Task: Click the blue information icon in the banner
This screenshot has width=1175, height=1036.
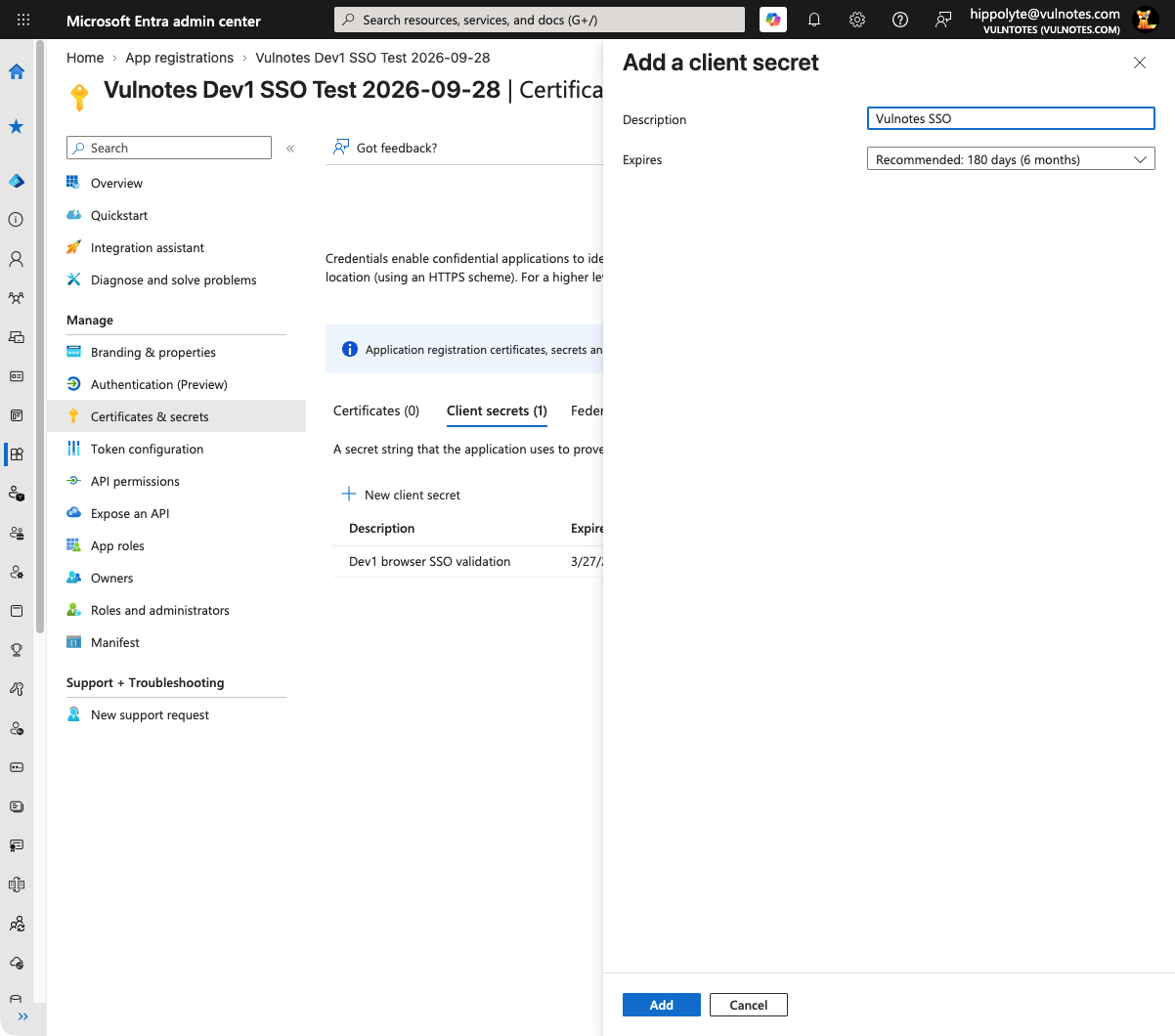Action: pyautogui.click(x=350, y=349)
